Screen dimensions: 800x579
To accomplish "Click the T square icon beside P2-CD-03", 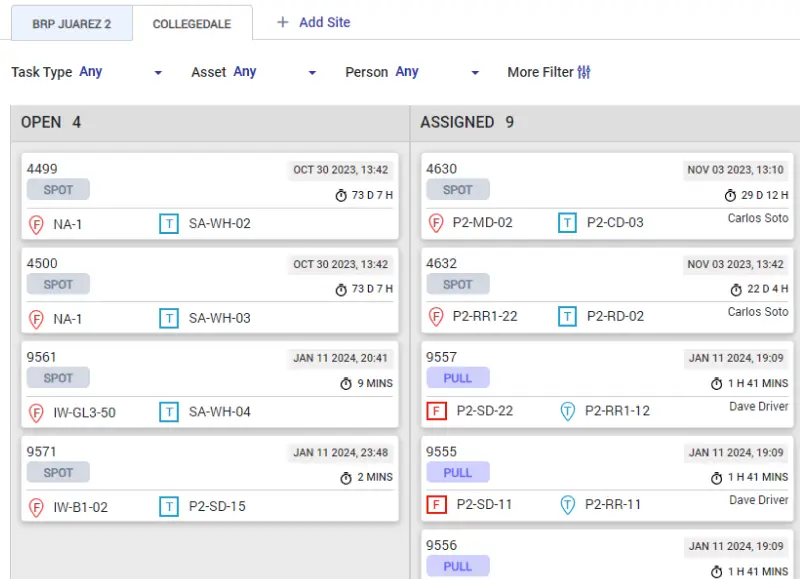I will [x=567, y=222].
